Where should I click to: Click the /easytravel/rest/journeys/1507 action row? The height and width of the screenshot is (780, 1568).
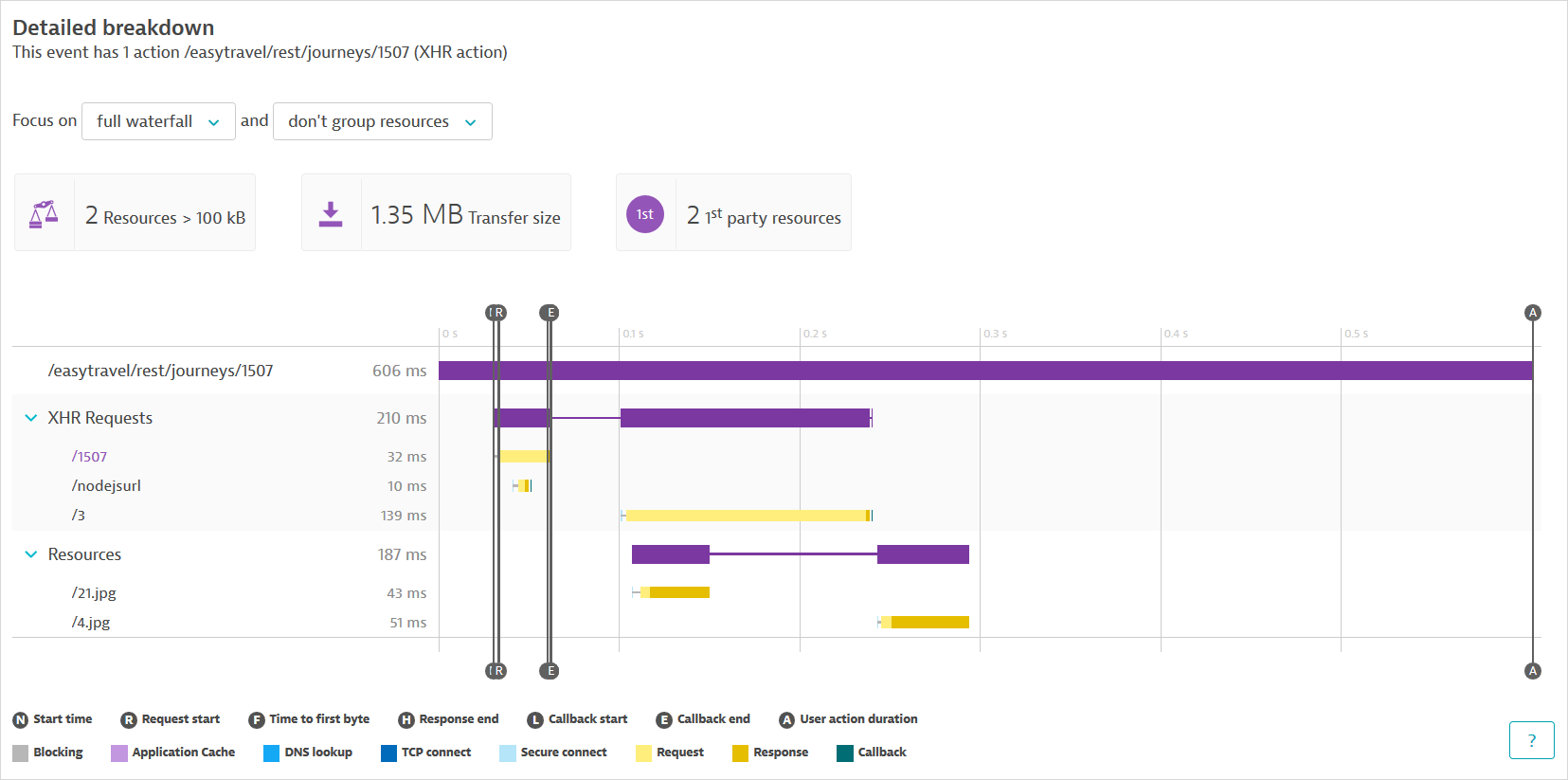coord(777,371)
